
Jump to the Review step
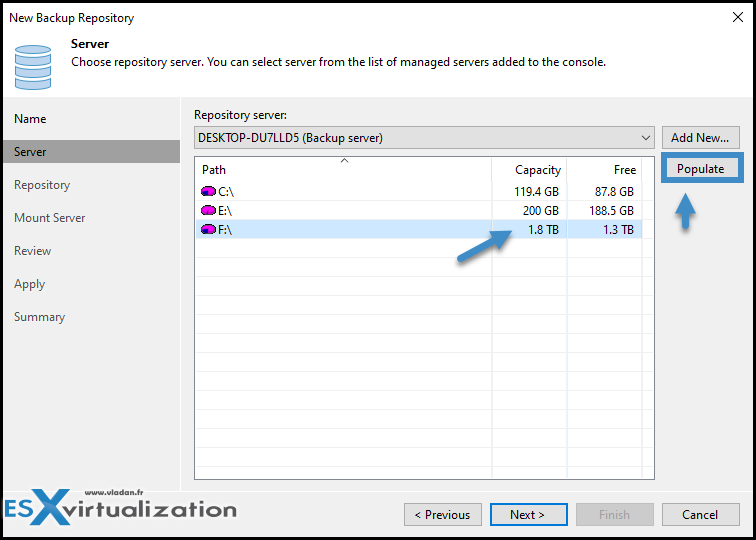pos(32,251)
